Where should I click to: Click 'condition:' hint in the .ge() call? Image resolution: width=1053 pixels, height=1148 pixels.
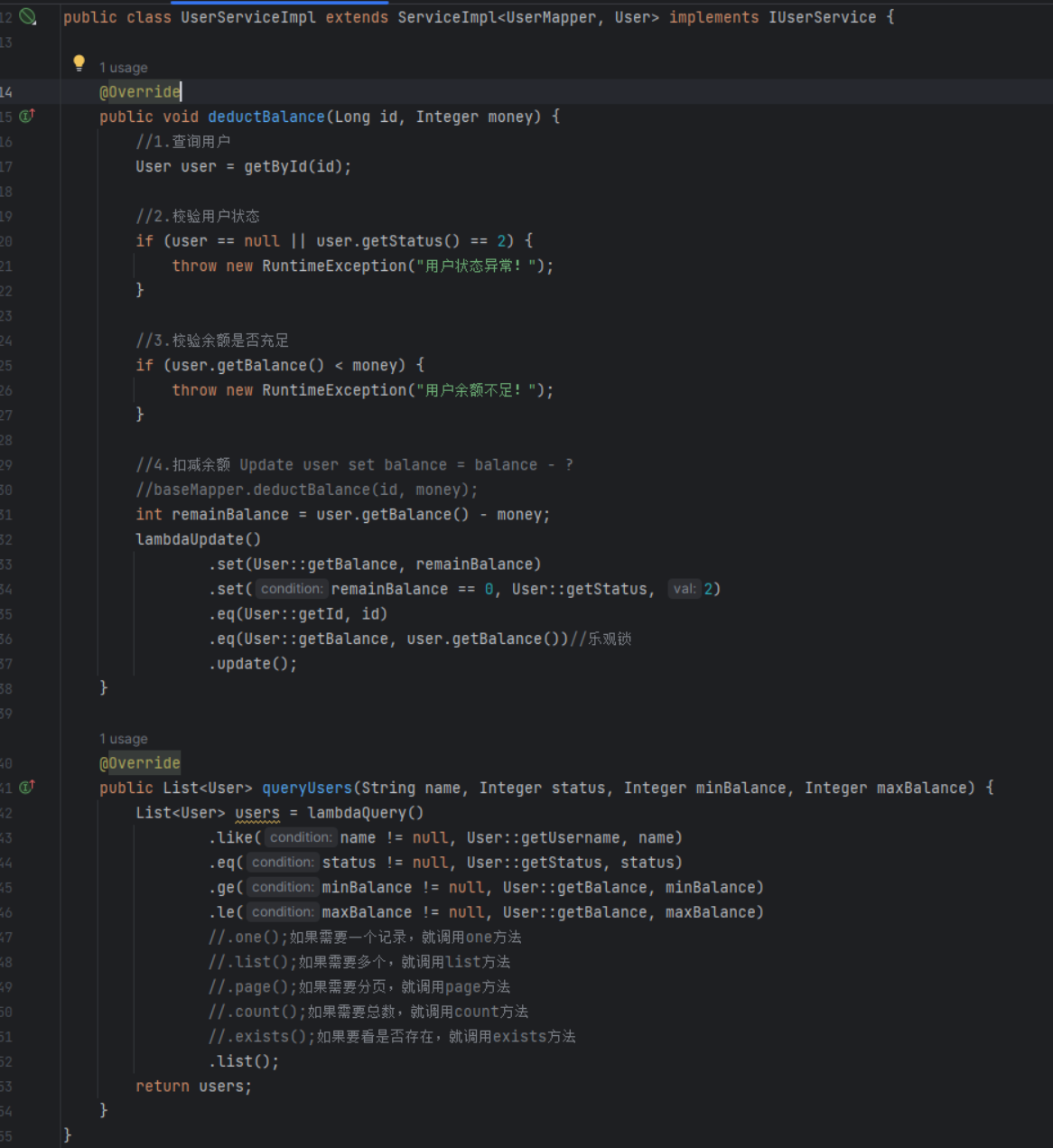282,887
